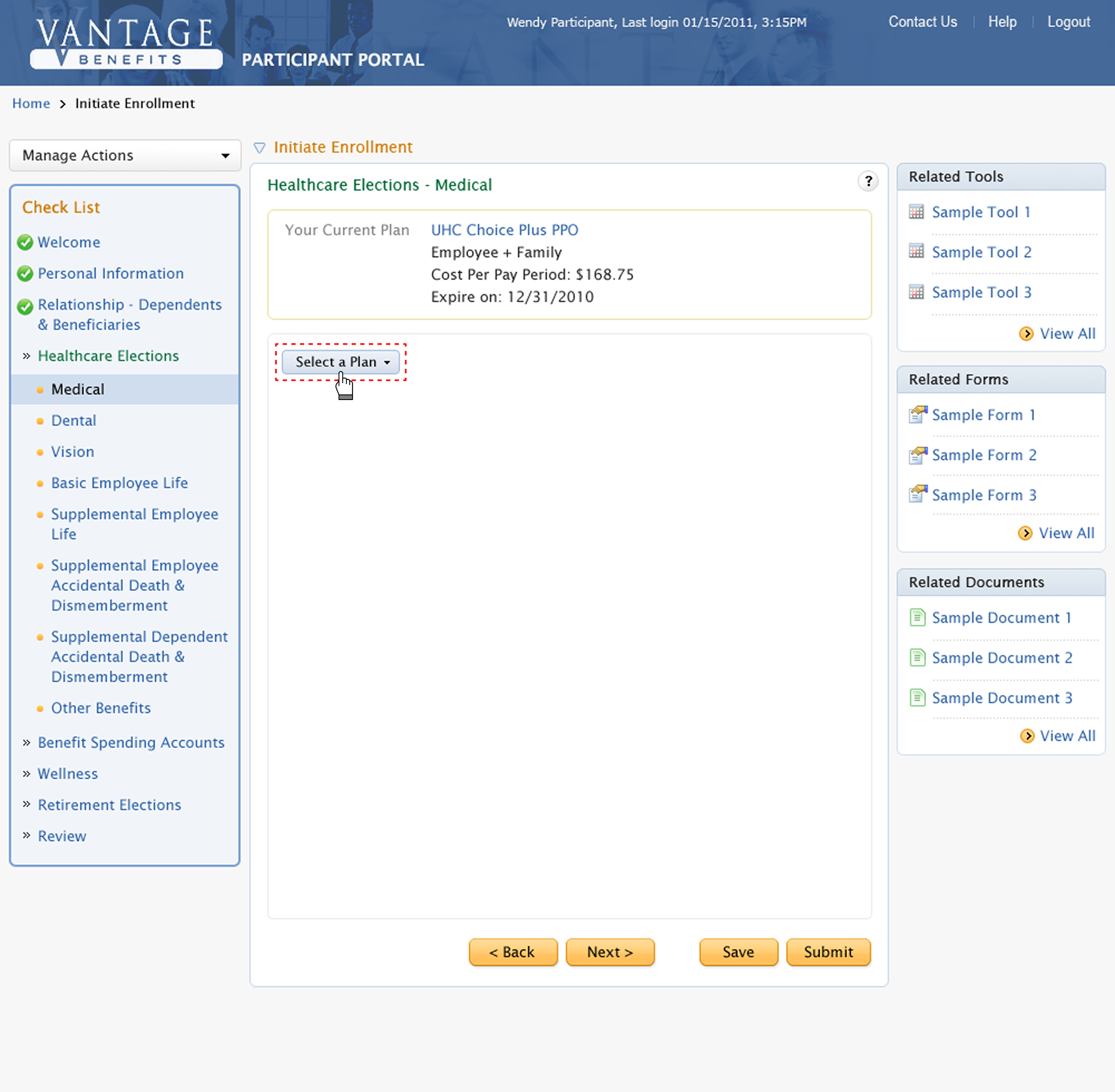Select Dental in the checklist

click(74, 420)
